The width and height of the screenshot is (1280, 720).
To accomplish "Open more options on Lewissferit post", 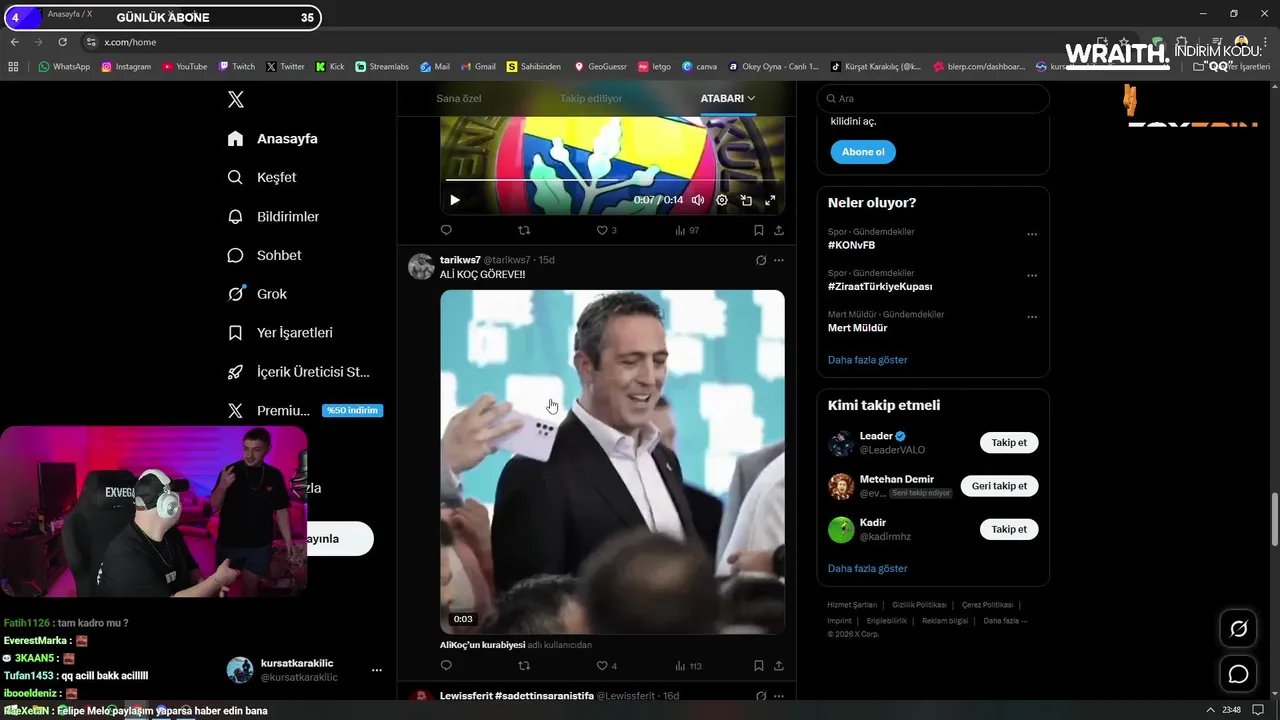I will [779, 696].
